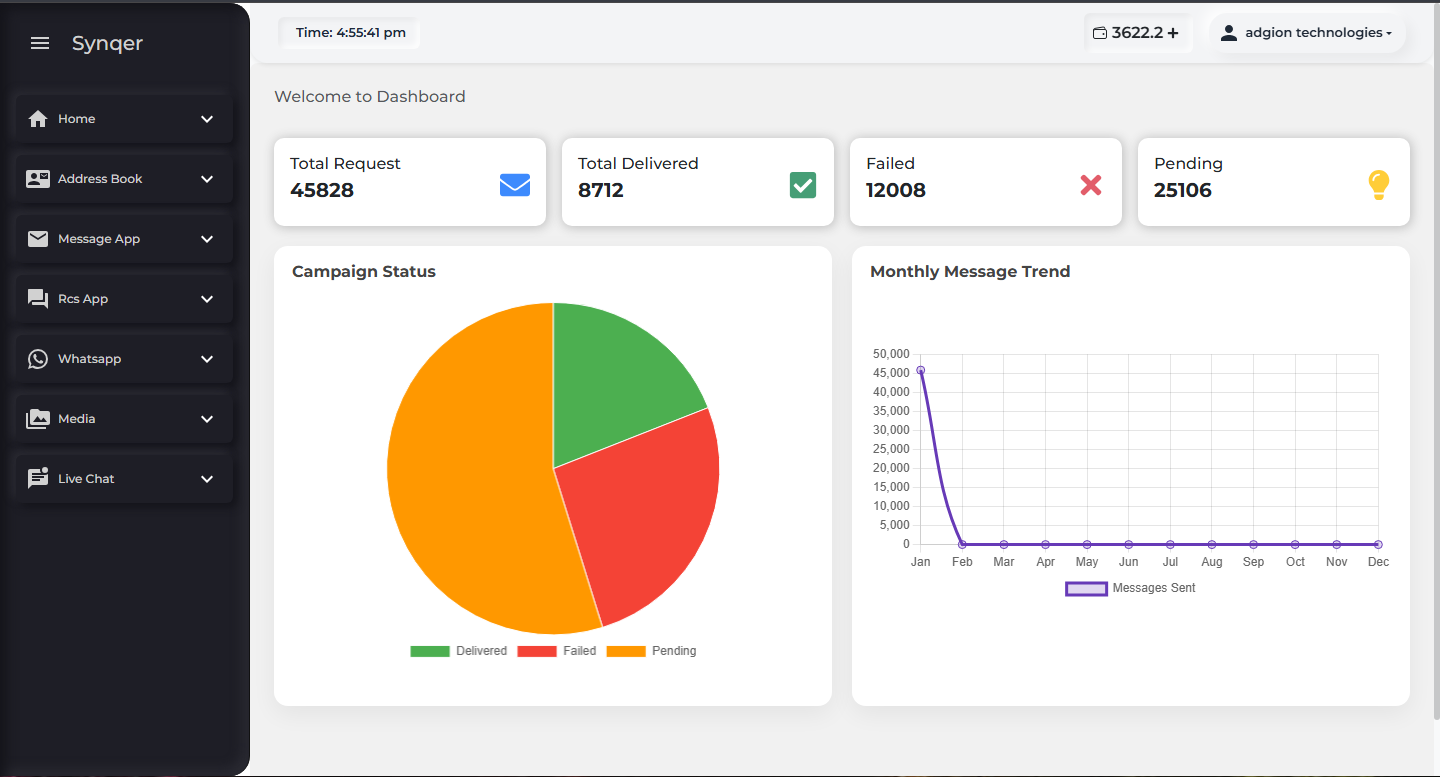Click the Home house icon
1440x777 pixels.
point(38,119)
